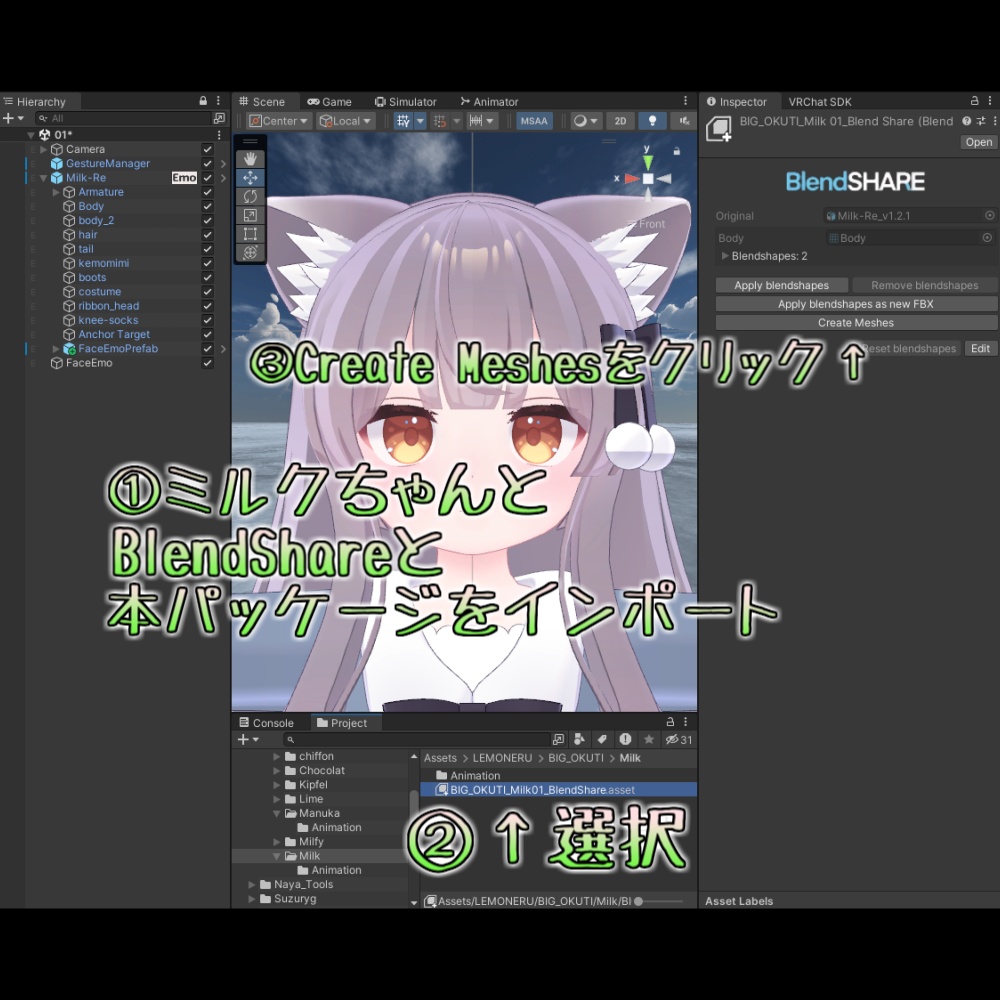This screenshot has width=1000, height=1000.
Task: Click the search by label icon in Project panel
Action: pos(601,739)
